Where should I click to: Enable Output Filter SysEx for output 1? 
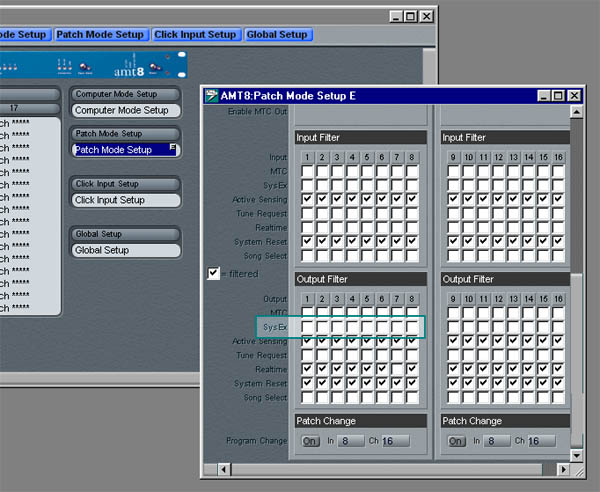[x=307, y=327]
